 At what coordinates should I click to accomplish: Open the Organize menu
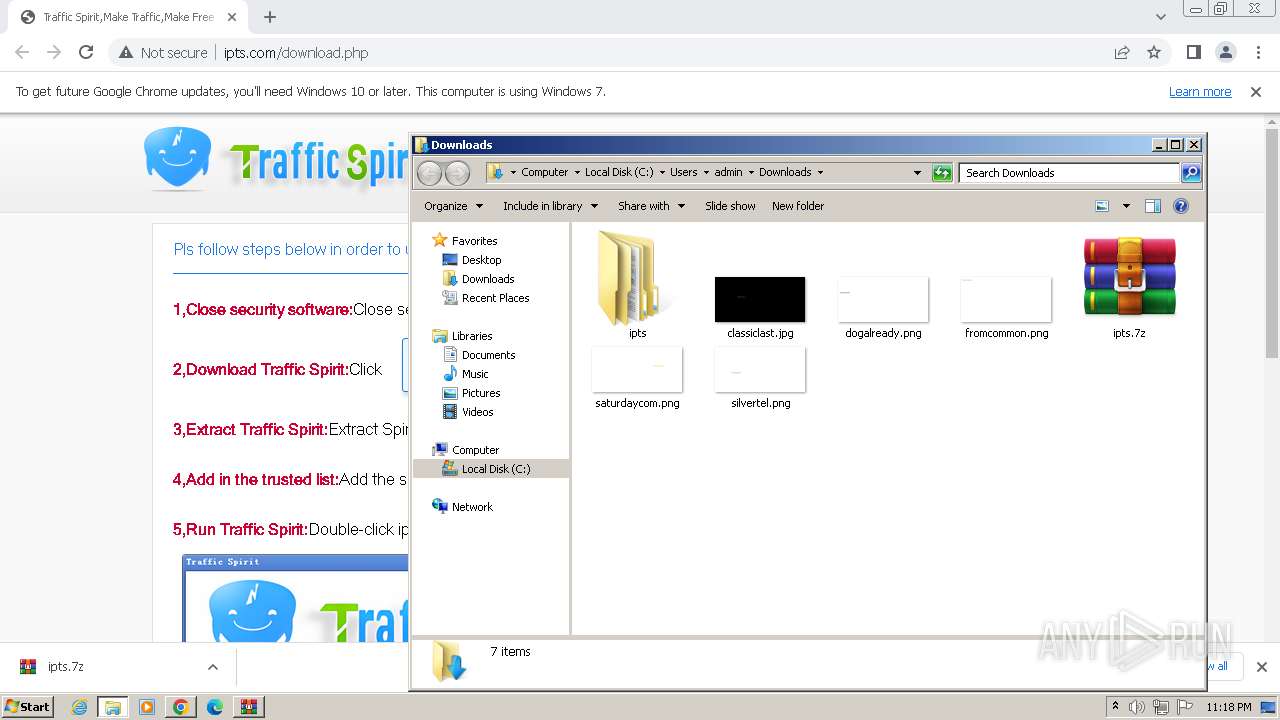453,206
